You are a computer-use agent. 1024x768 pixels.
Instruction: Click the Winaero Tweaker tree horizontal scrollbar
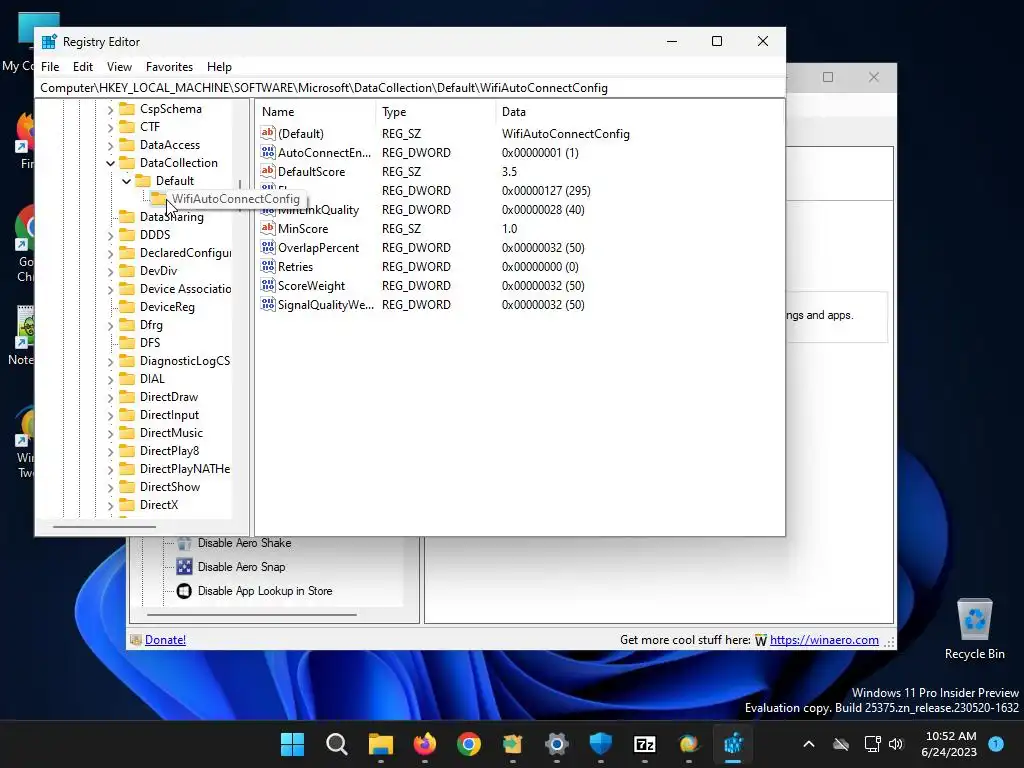(x=252, y=615)
